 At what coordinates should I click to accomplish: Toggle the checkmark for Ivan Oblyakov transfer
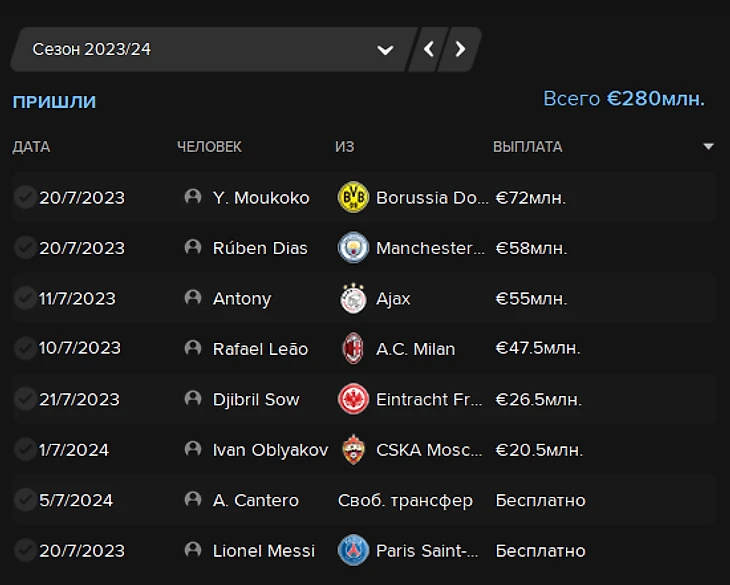(25, 450)
